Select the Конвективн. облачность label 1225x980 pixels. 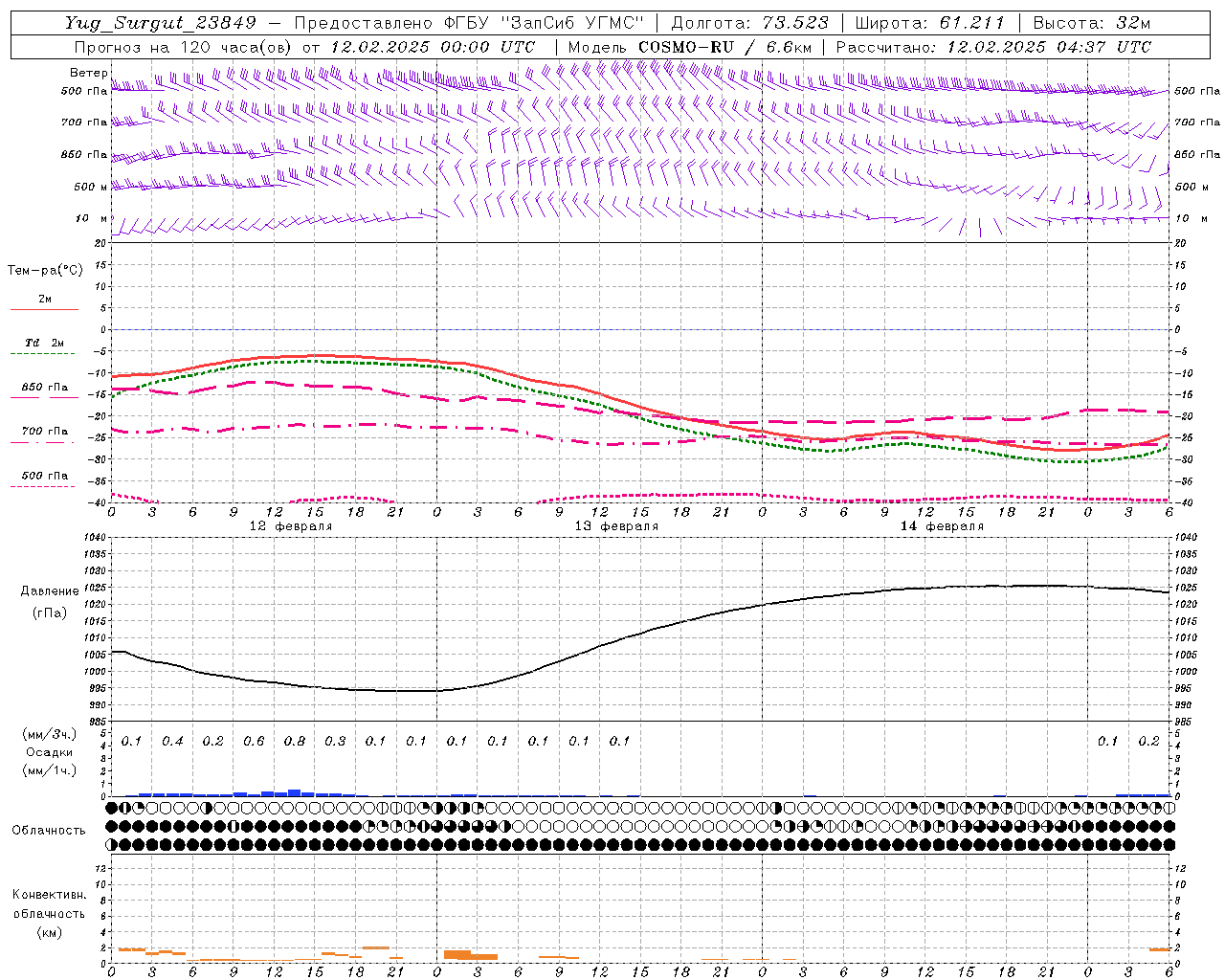(x=49, y=903)
